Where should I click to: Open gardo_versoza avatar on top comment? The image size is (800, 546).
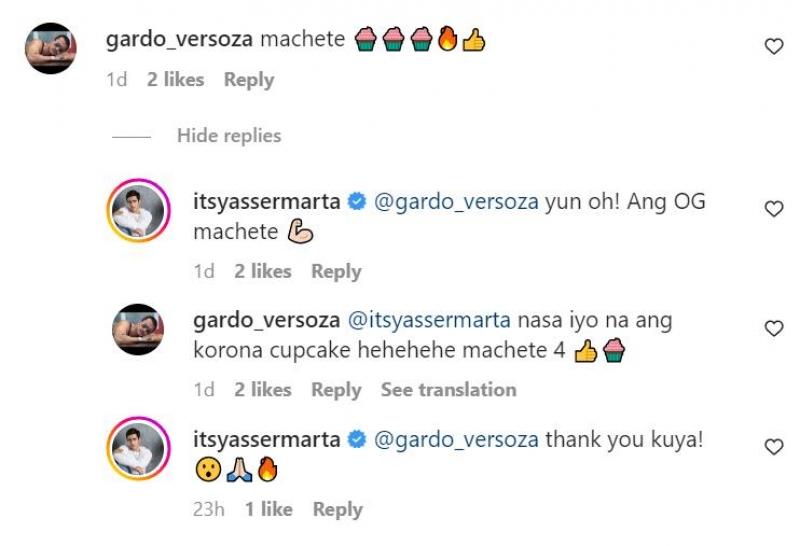pyautogui.click(x=51, y=48)
